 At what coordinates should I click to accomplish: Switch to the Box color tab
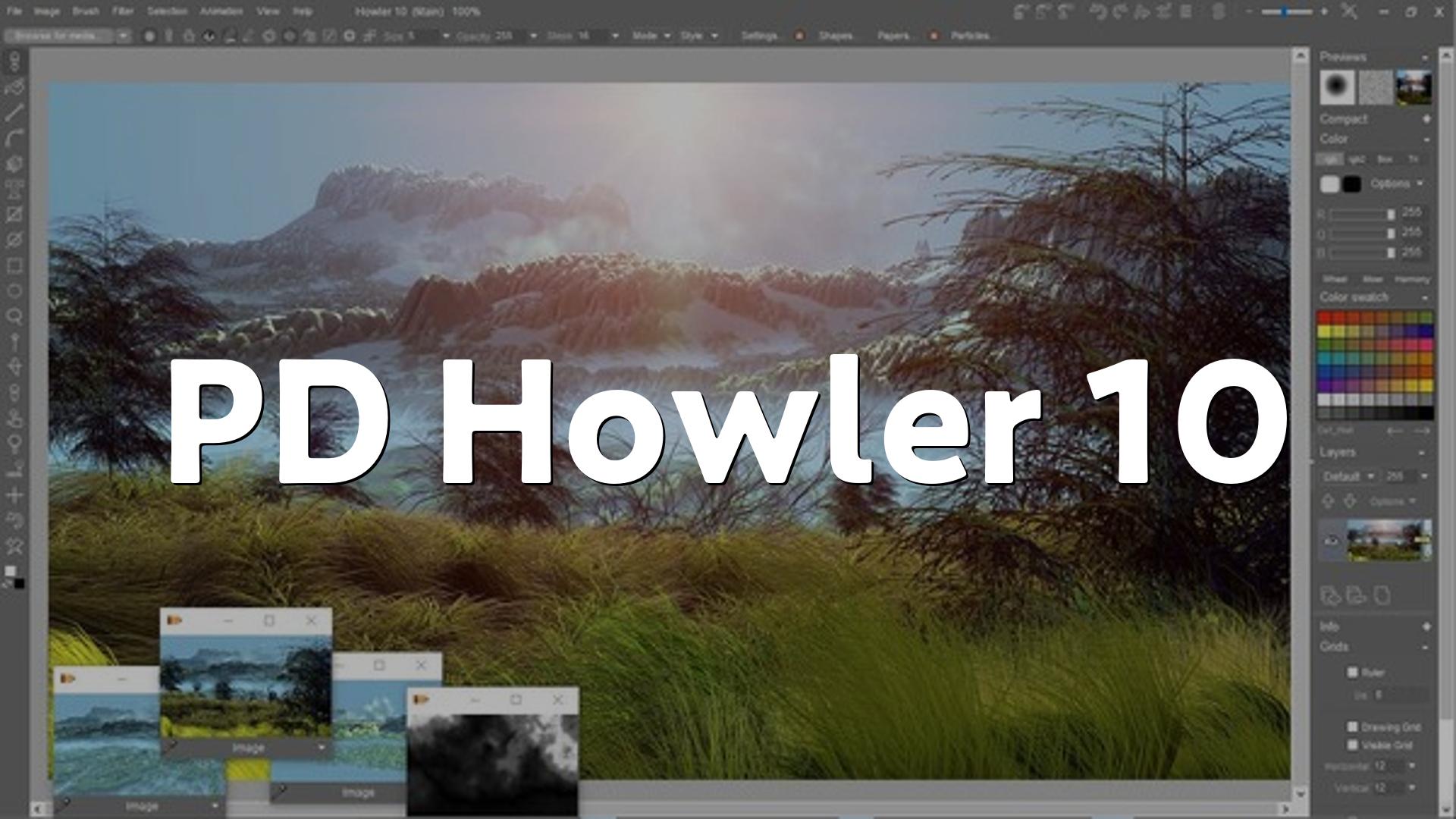[1385, 159]
